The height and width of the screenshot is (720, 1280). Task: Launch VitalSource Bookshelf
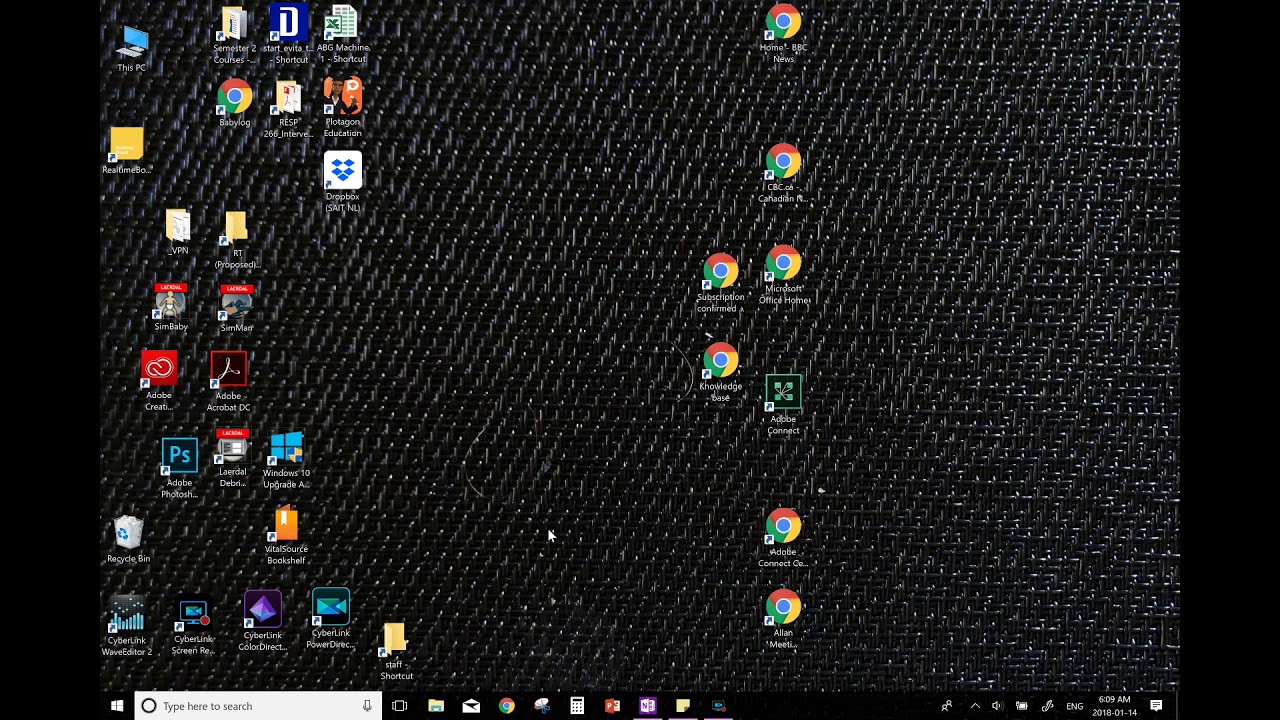click(x=286, y=536)
